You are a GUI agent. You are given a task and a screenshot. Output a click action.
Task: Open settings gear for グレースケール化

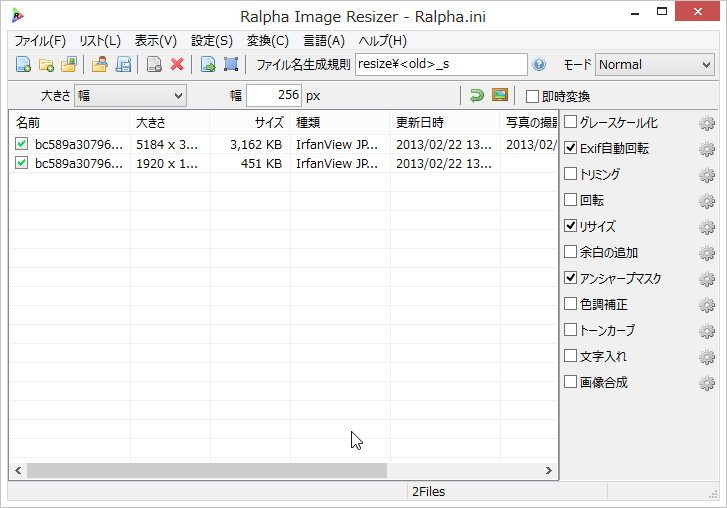(707, 123)
